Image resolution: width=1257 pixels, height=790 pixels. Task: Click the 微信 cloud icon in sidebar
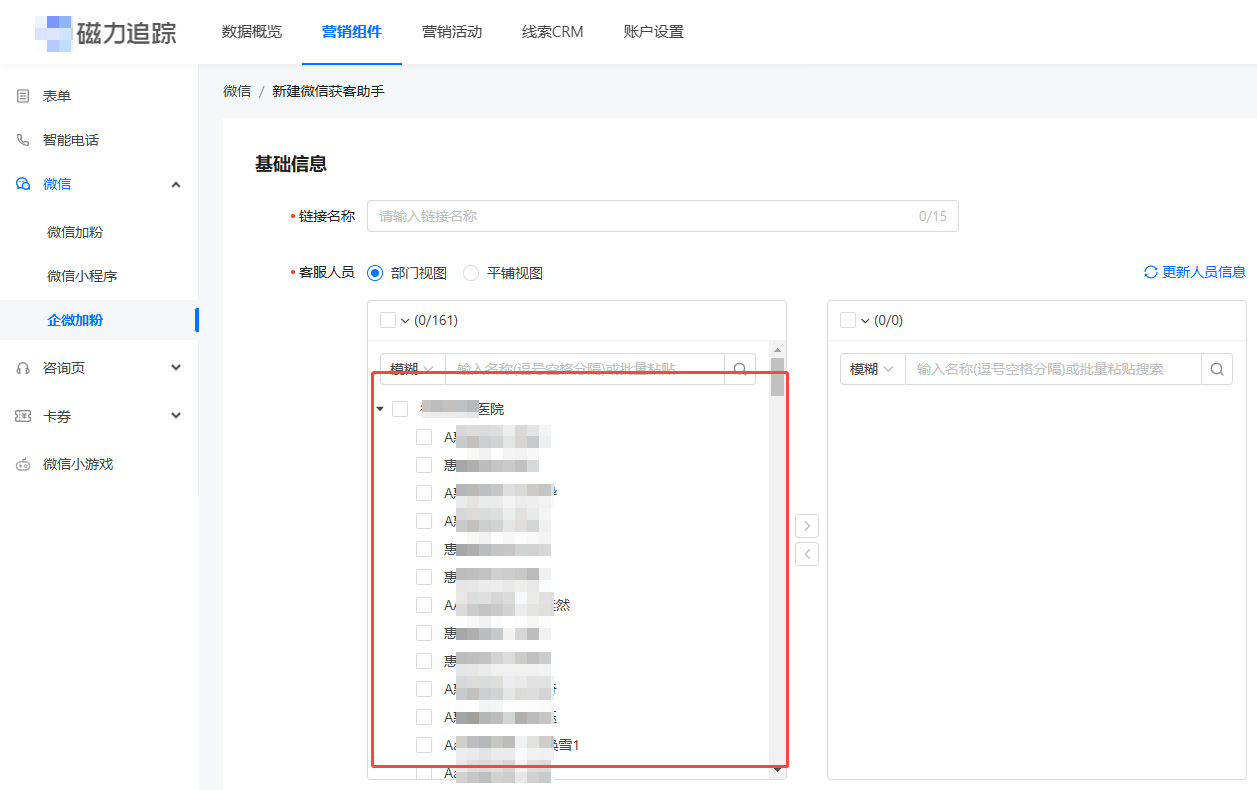21,184
